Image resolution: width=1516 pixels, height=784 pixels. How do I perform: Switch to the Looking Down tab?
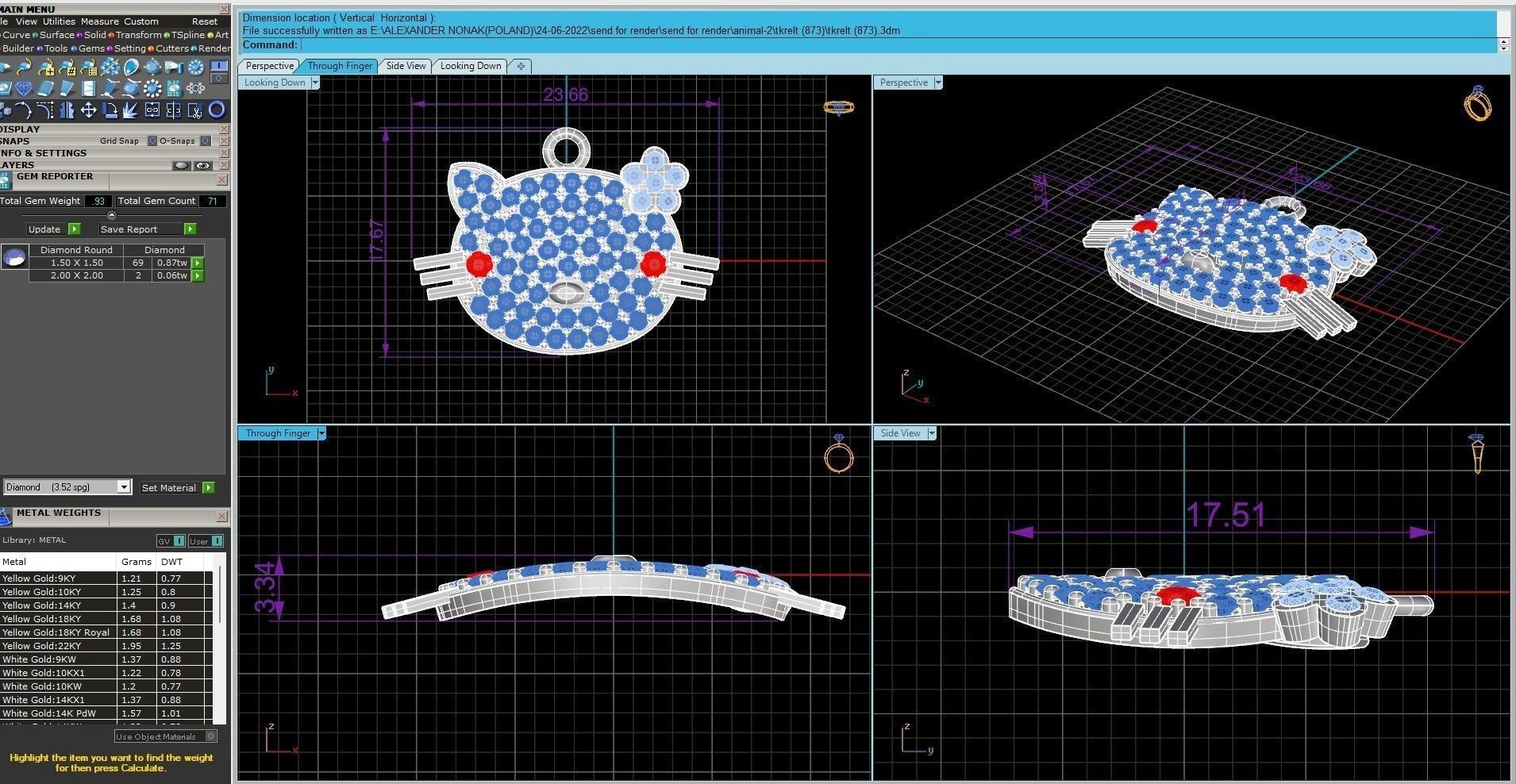coord(471,66)
